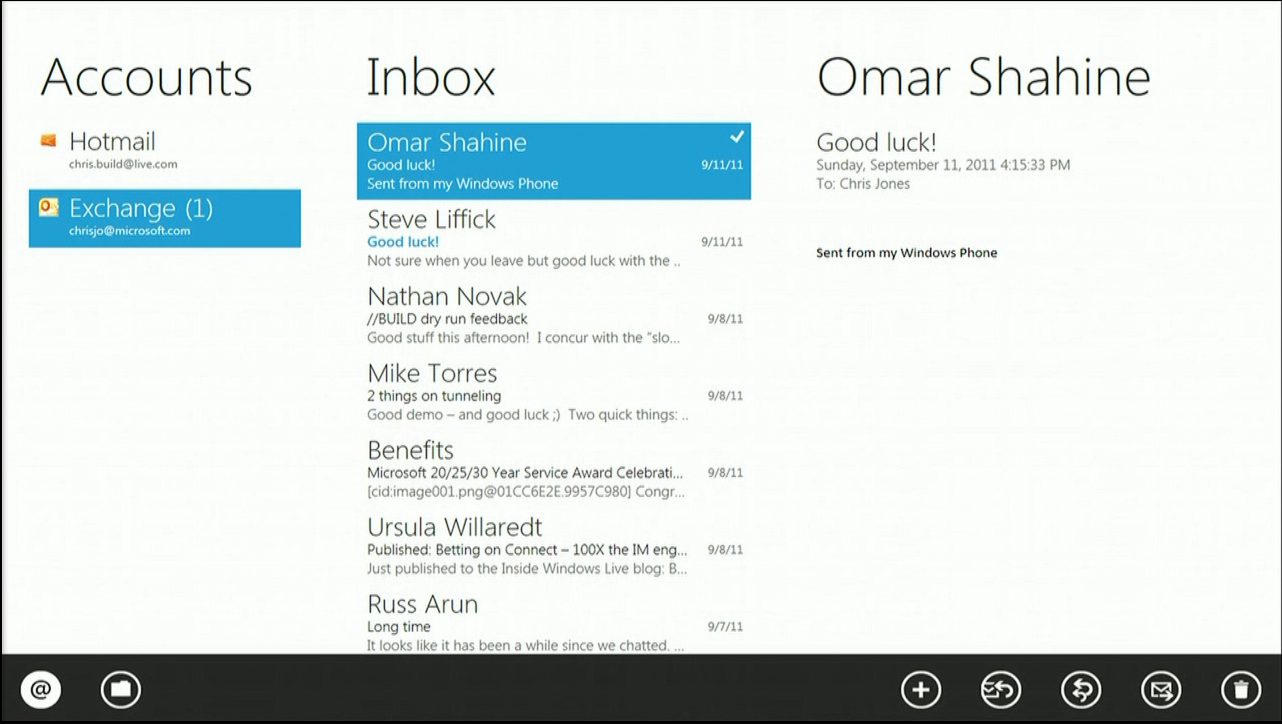The height and width of the screenshot is (724, 1282).
Task: Click the Inbox heading
Action: tap(431, 77)
